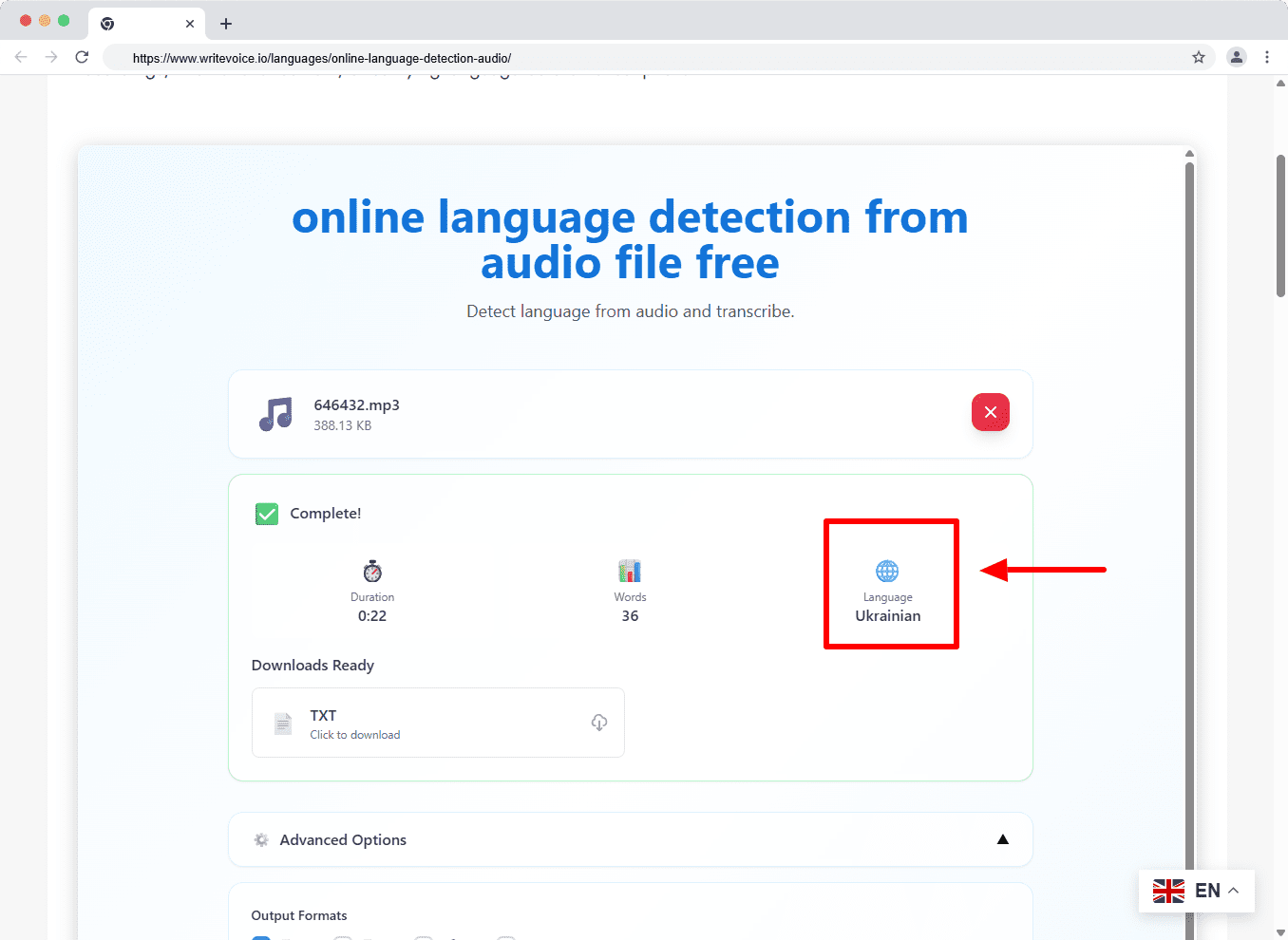Click the globe Language icon

tap(887, 571)
